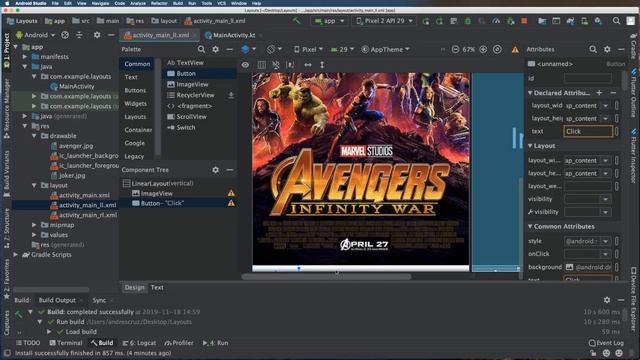Click the Run app icon
Viewport: 640px width, 360px height.
426,20
